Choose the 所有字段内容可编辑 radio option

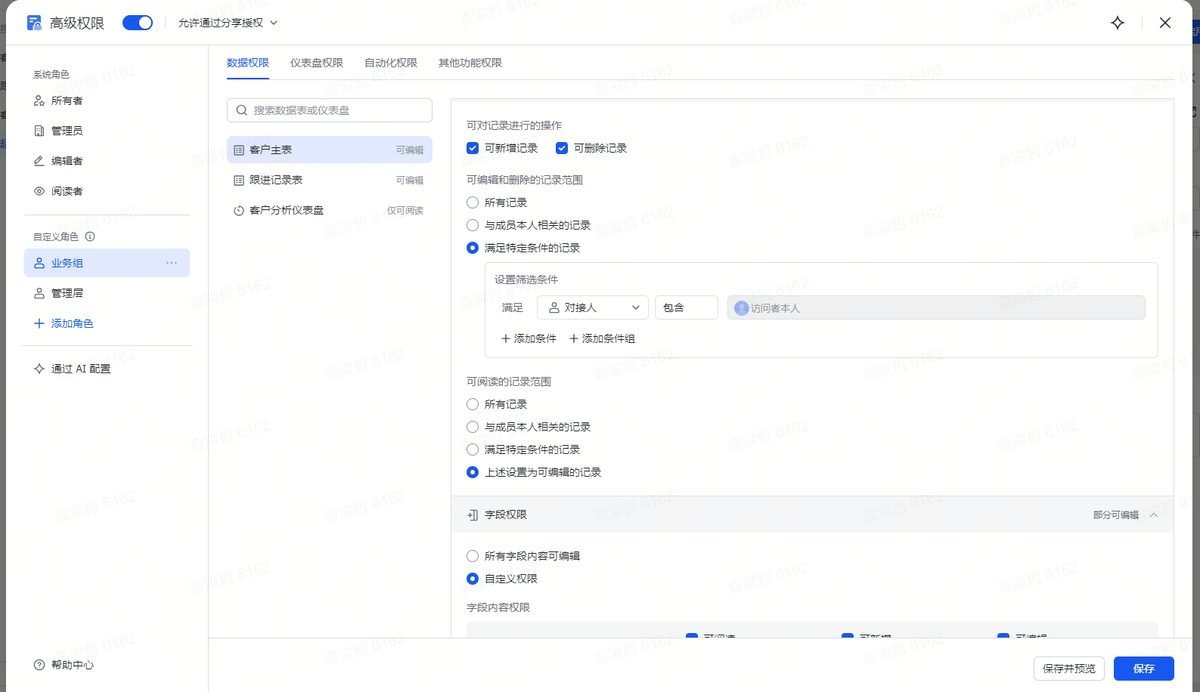473,555
